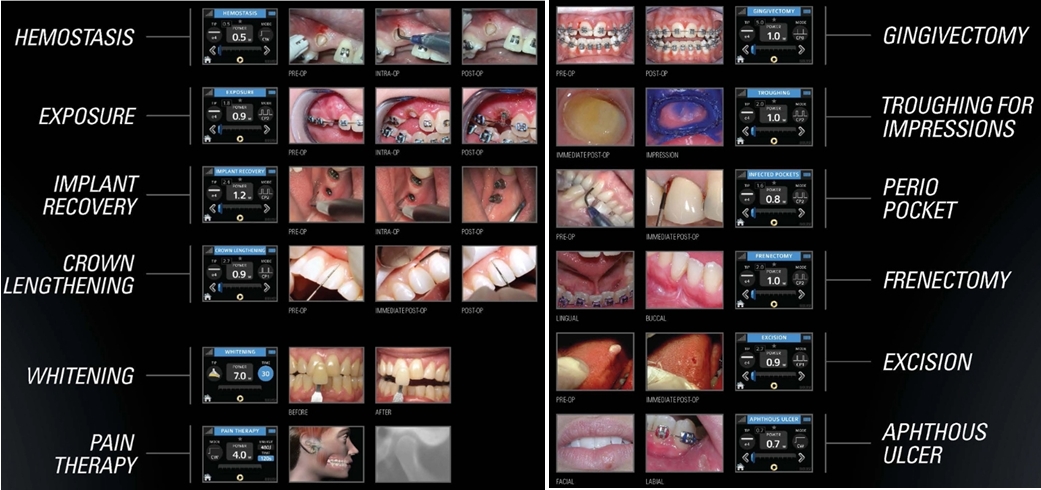Select the Infected Pockets title bar
The image size is (1041, 490).
tap(773, 174)
